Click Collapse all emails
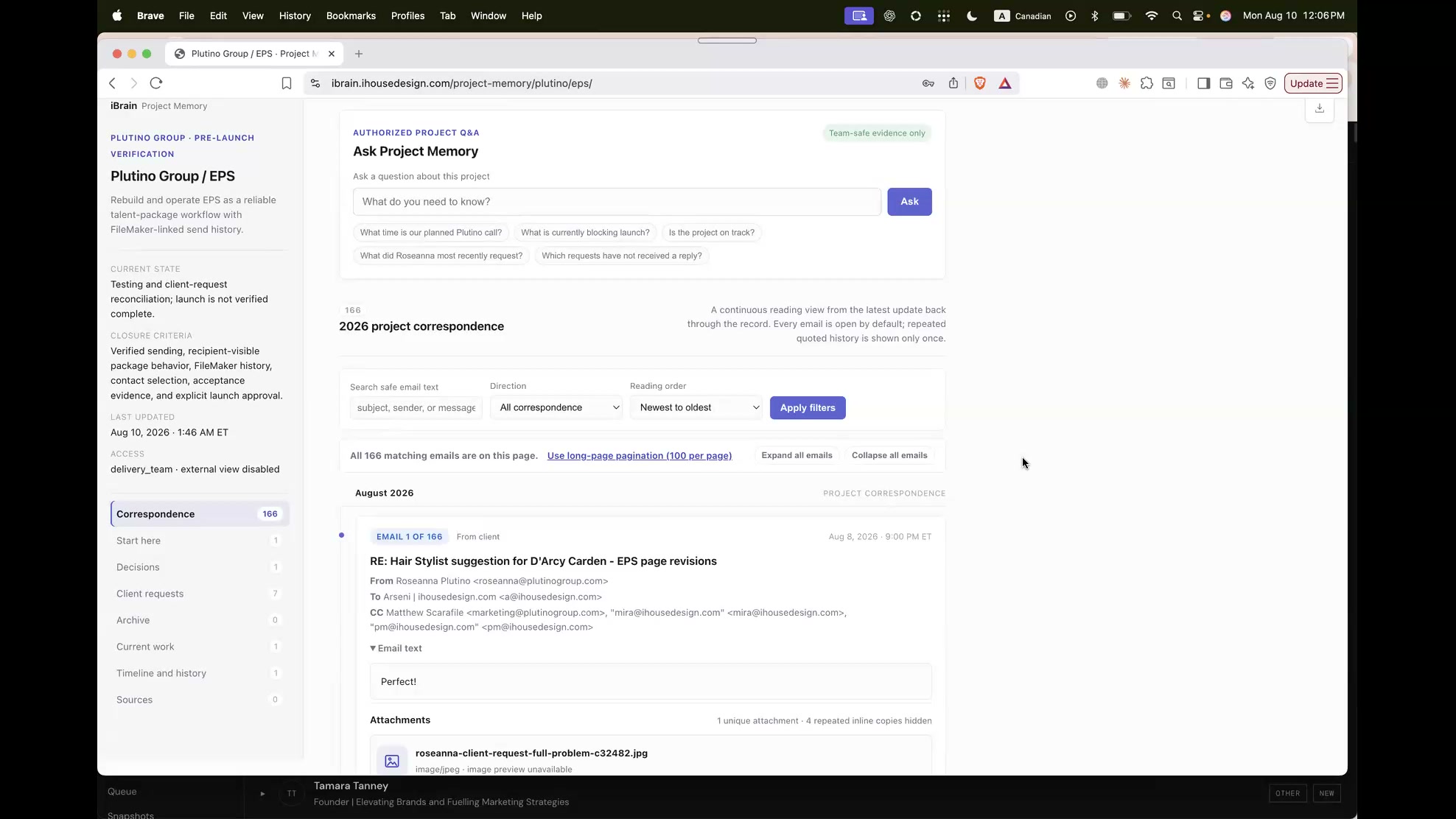 (889, 455)
